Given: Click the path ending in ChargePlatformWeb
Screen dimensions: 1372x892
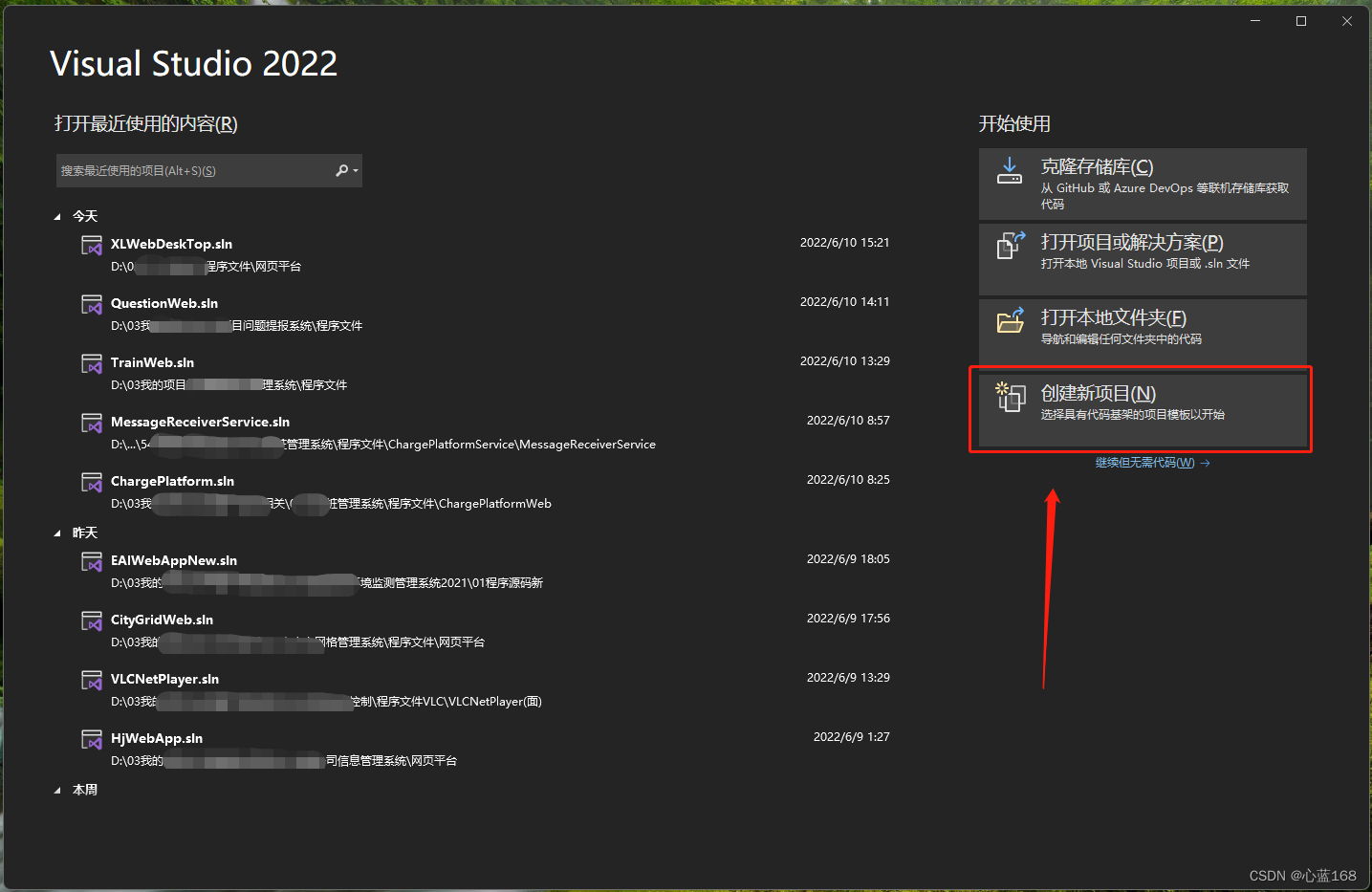Looking at the screenshot, I should point(331,504).
